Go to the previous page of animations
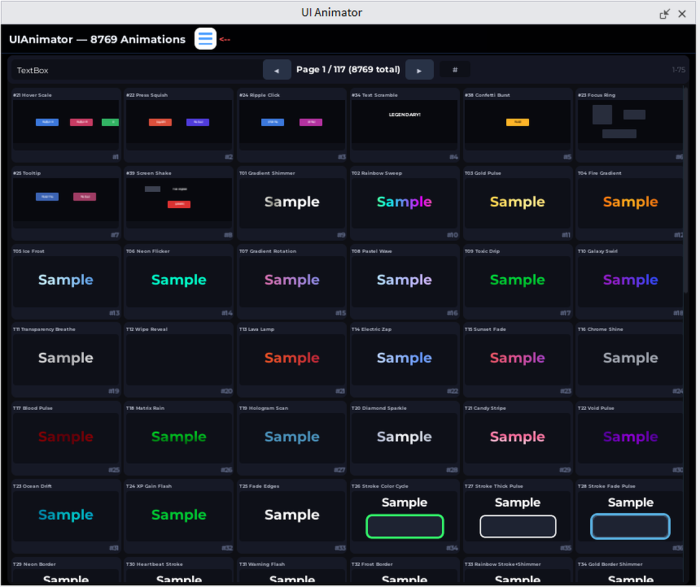700x587 pixels. [277, 70]
